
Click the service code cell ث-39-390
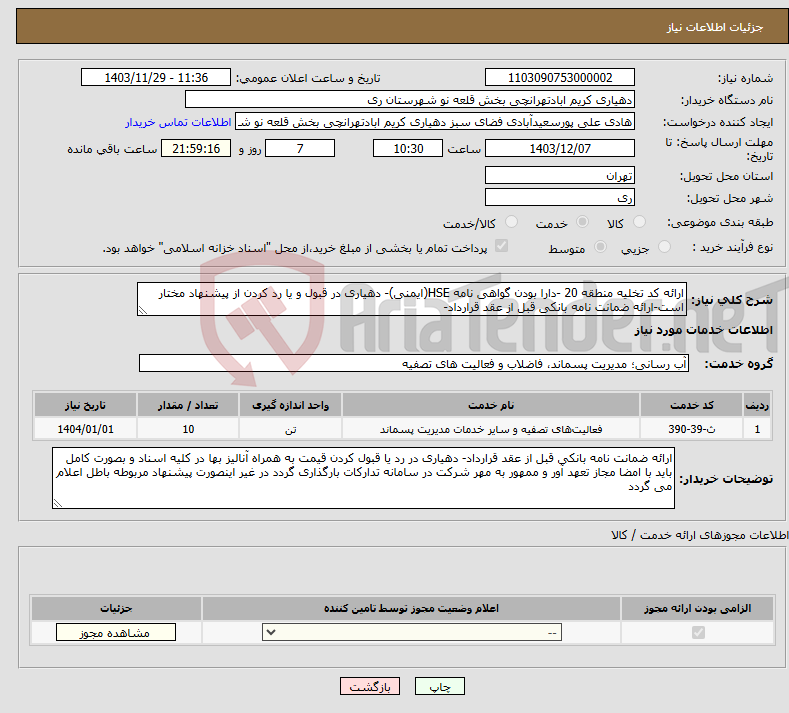692,429
